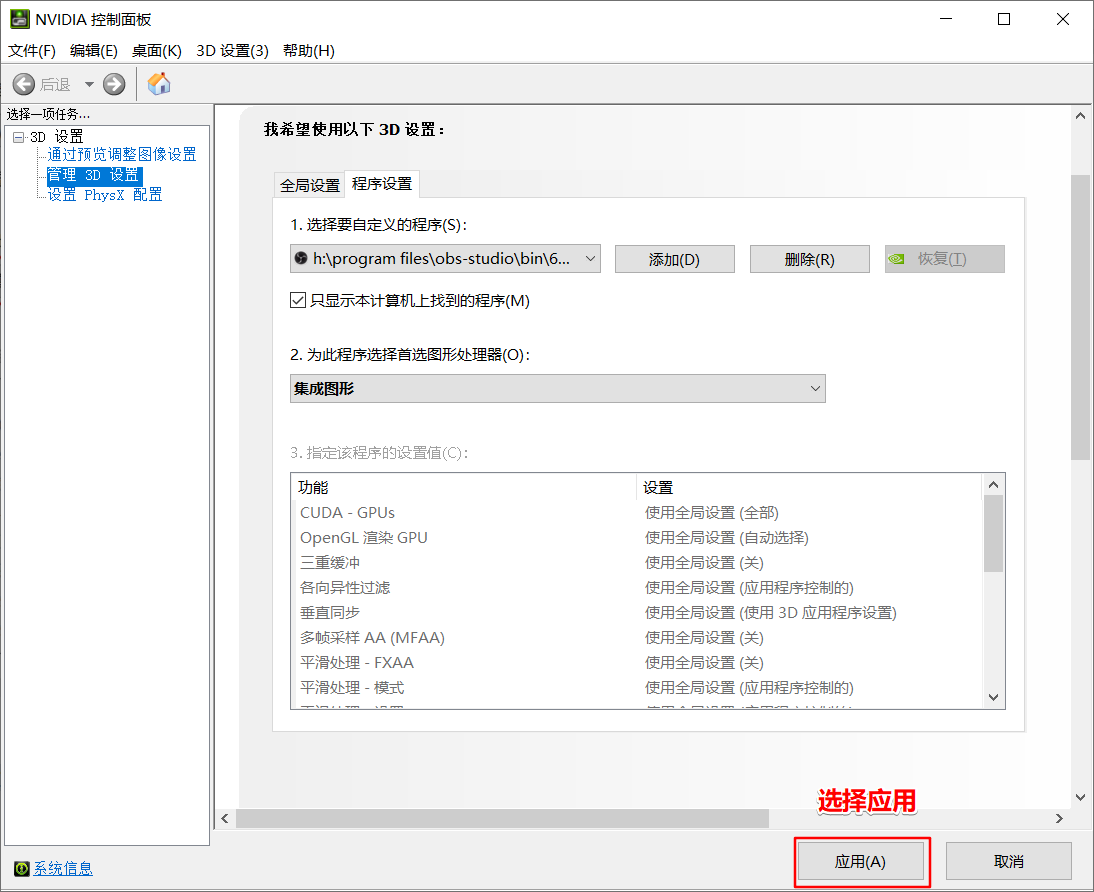Image resolution: width=1094 pixels, height=892 pixels.
Task: Click settings list scroll down arrow
Action: coord(994,697)
